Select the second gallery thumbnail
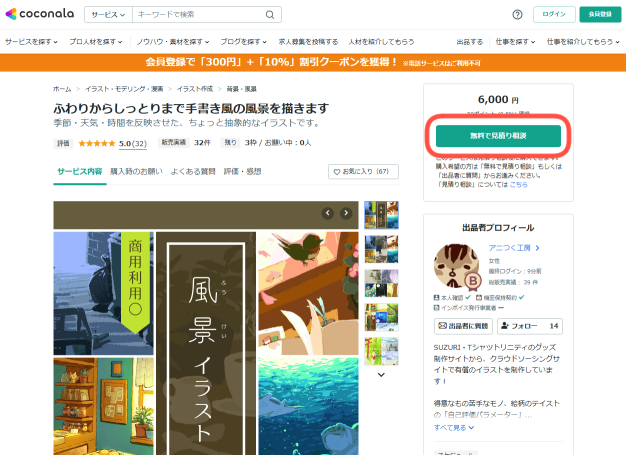 (x=381, y=249)
